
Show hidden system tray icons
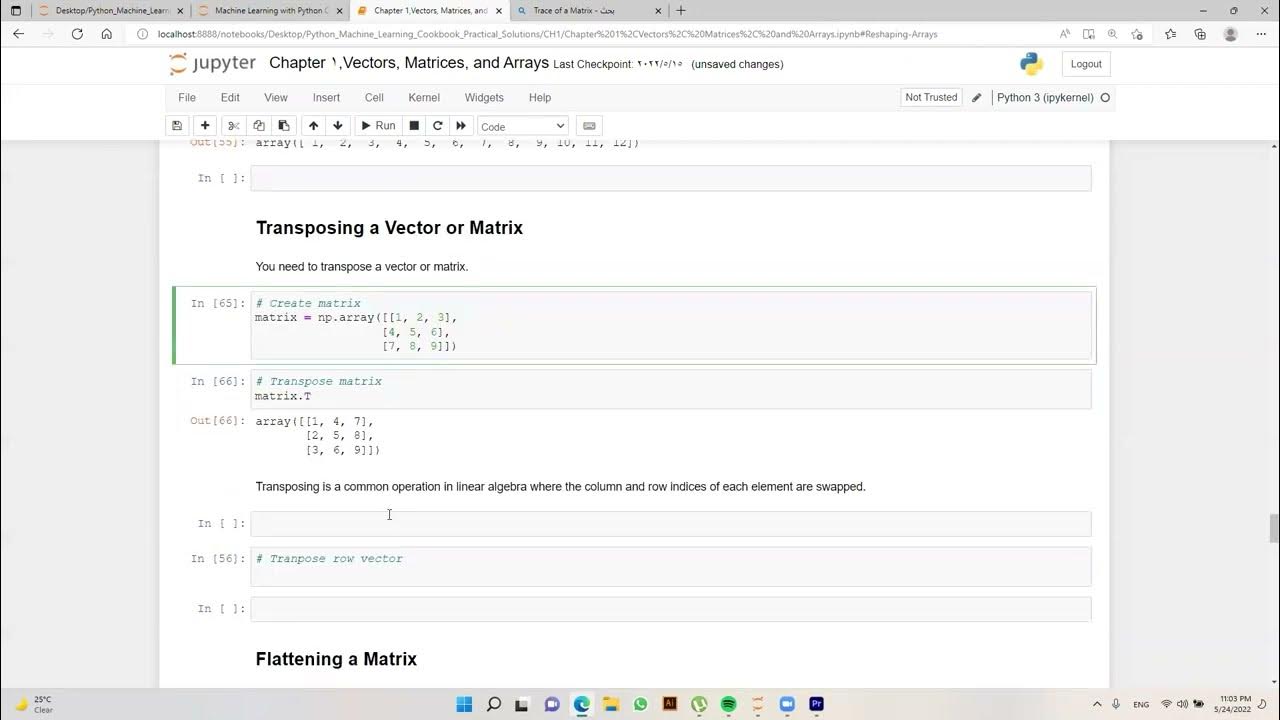[1097, 704]
